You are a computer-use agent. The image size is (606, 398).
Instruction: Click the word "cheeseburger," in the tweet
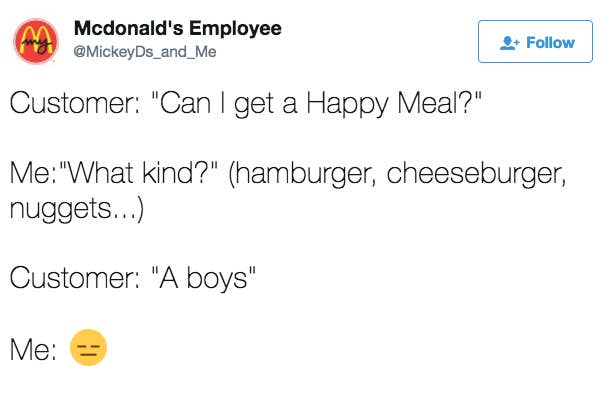click(477, 174)
